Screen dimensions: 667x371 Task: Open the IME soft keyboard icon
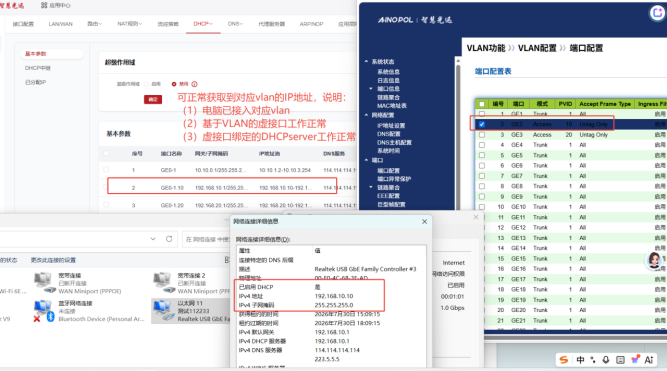click(x=620, y=360)
